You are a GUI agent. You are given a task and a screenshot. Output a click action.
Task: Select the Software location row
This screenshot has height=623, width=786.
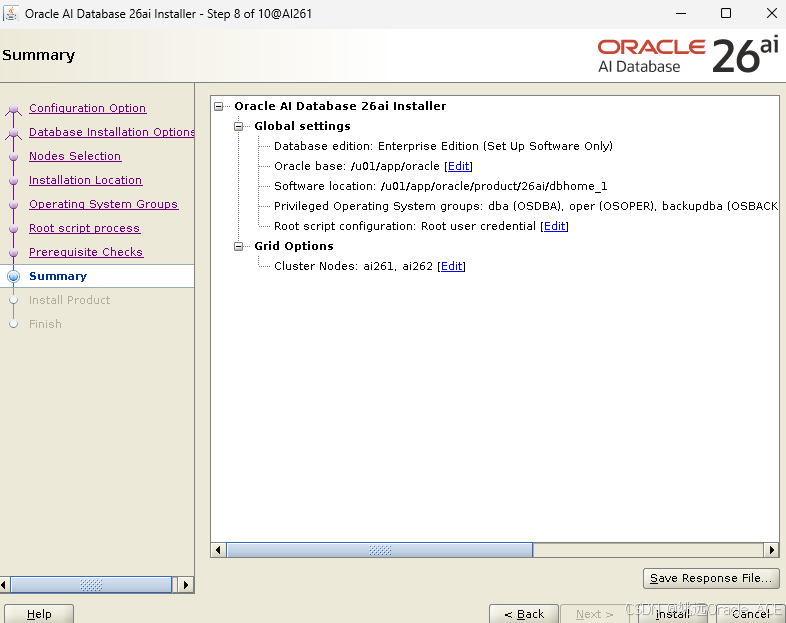point(441,186)
